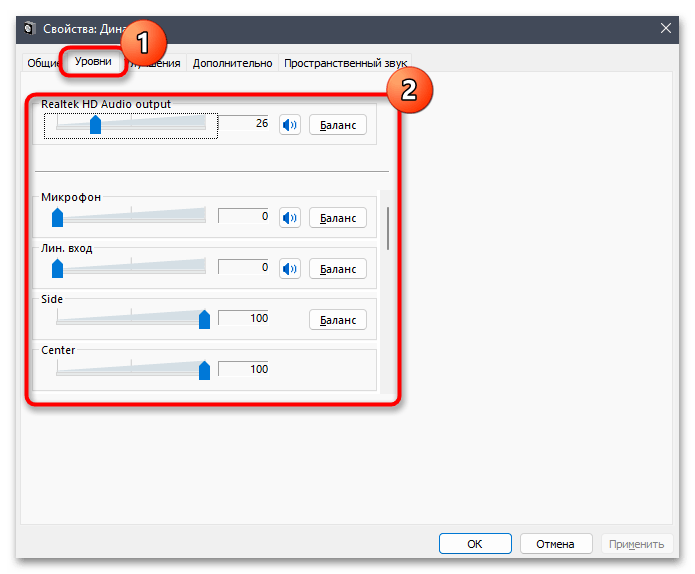Click the Применить button
This screenshot has width=695, height=574.
pos(636,543)
